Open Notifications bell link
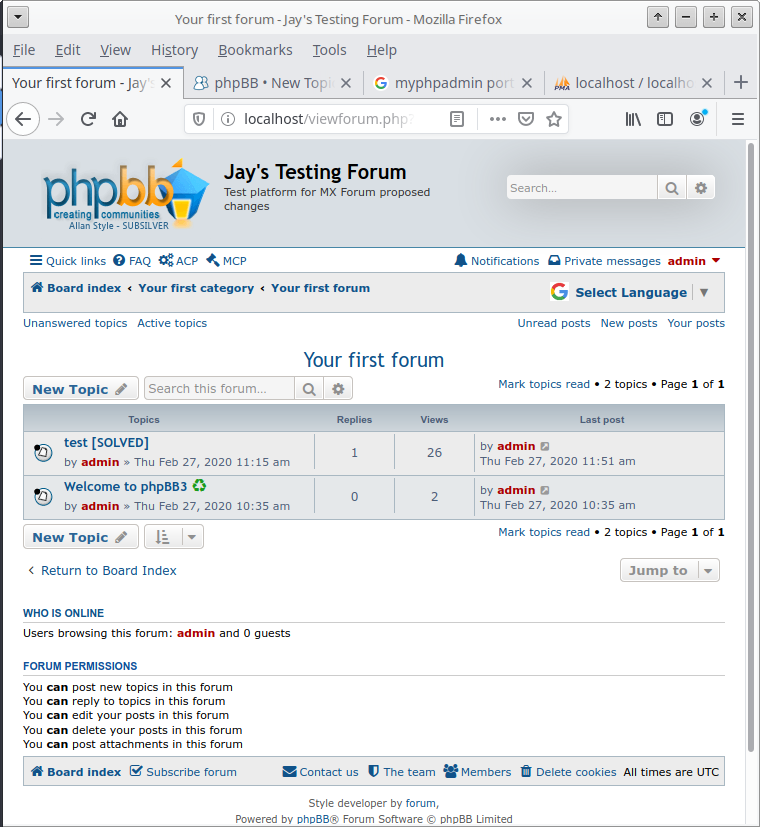 pyautogui.click(x=497, y=261)
